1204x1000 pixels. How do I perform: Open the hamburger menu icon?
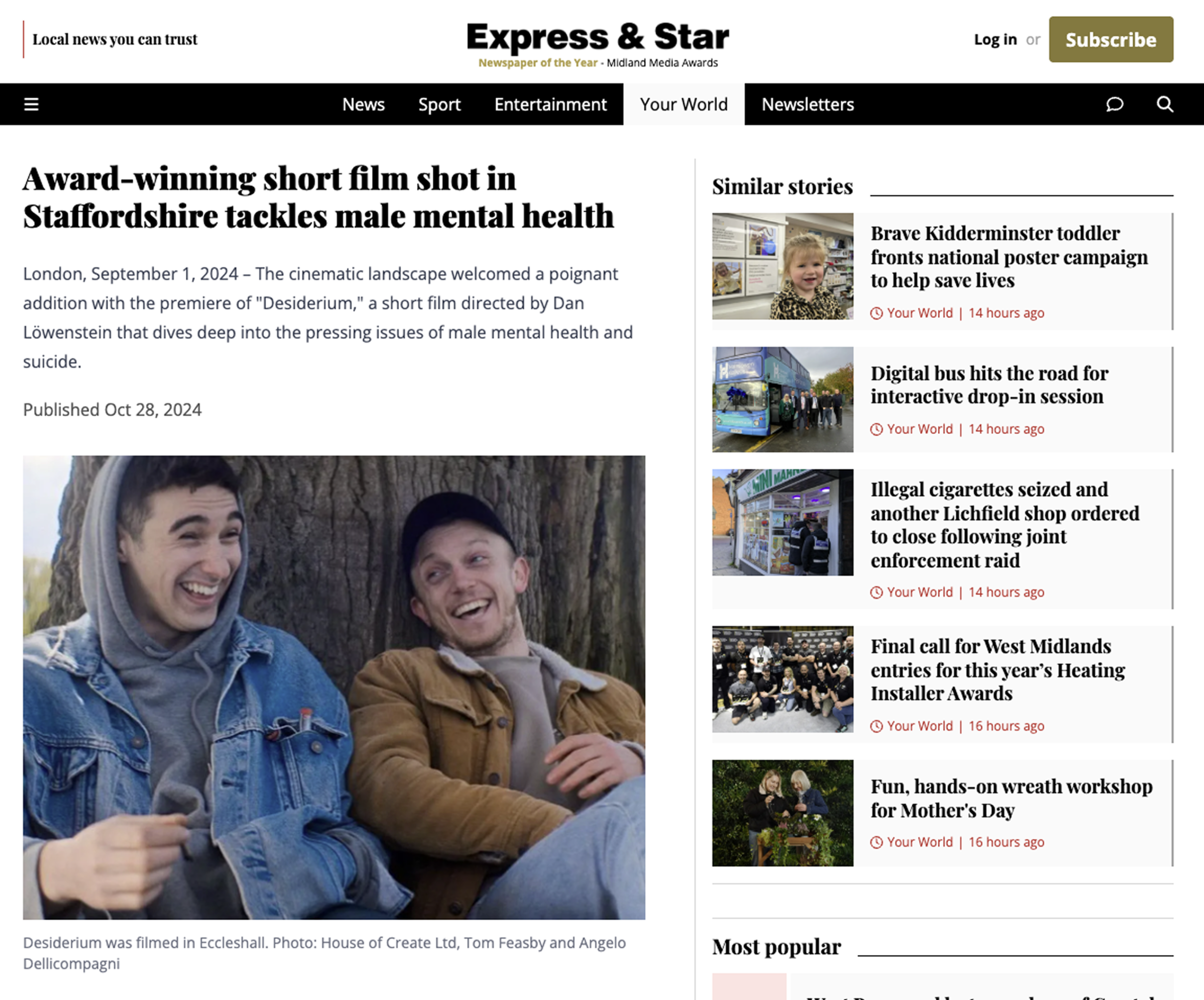(32, 104)
